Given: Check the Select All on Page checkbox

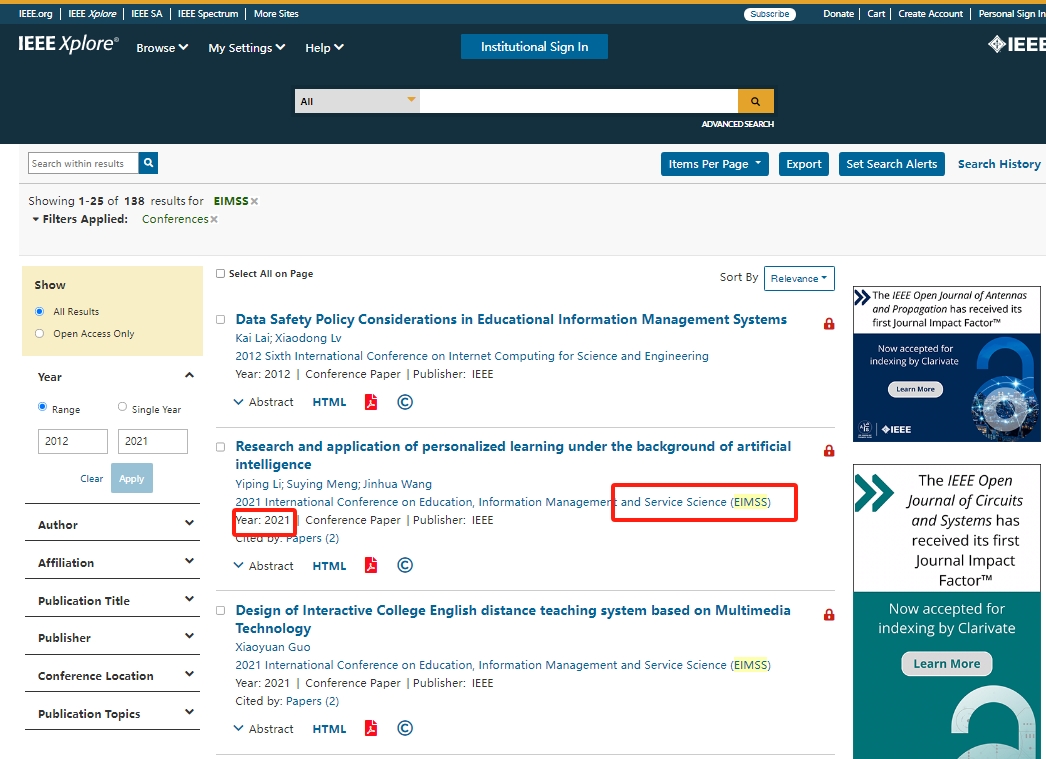Looking at the screenshot, I should (x=221, y=274).
